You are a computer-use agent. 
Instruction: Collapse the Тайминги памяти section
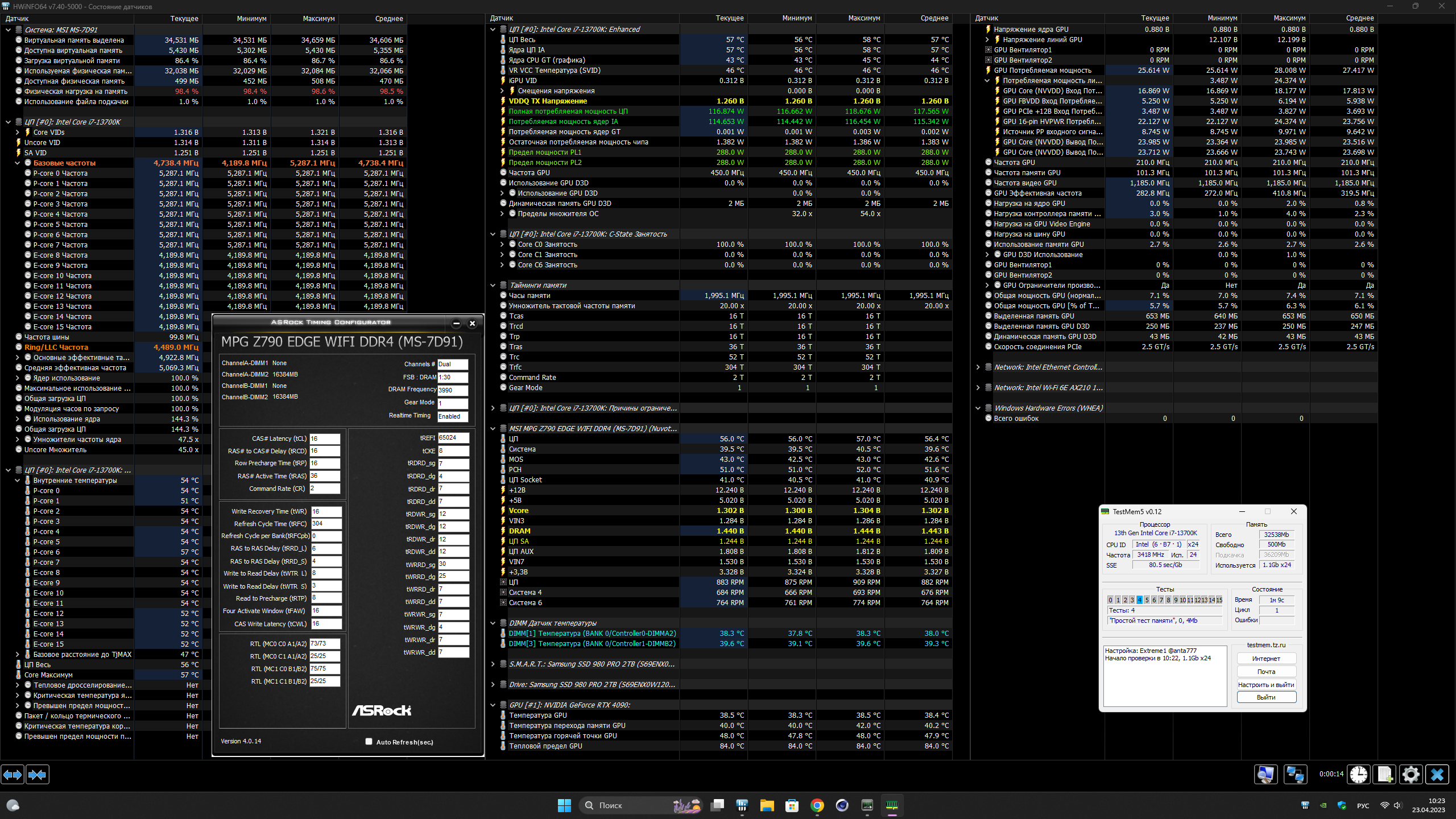point(493,286)
